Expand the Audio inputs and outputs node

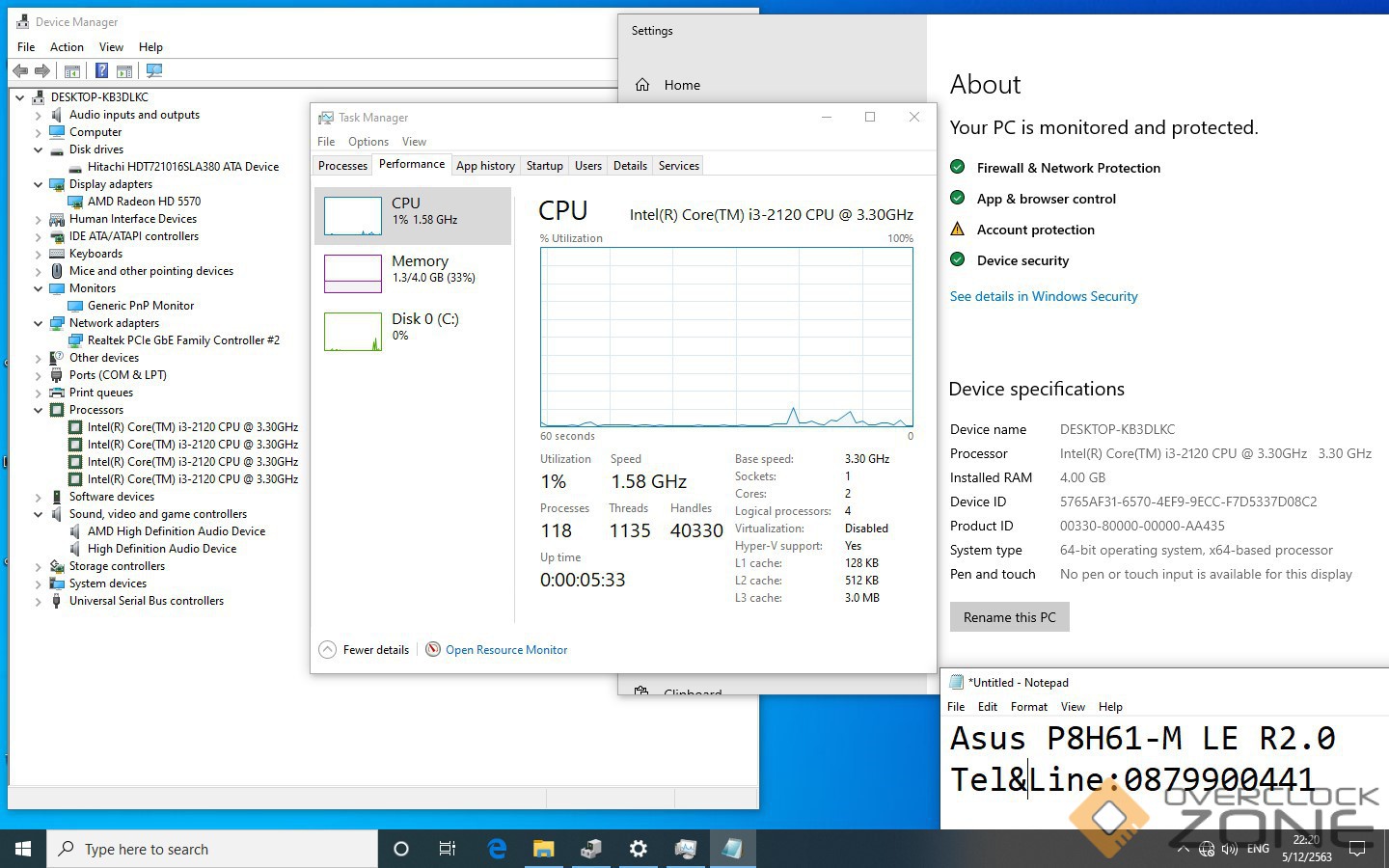(39, 115)
